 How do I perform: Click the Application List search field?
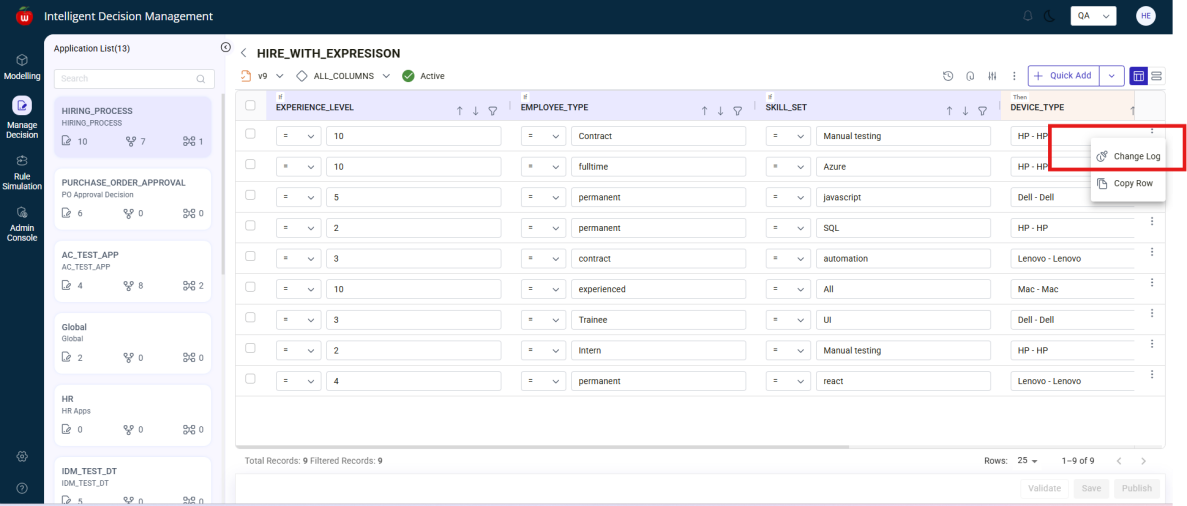(134, 79)
